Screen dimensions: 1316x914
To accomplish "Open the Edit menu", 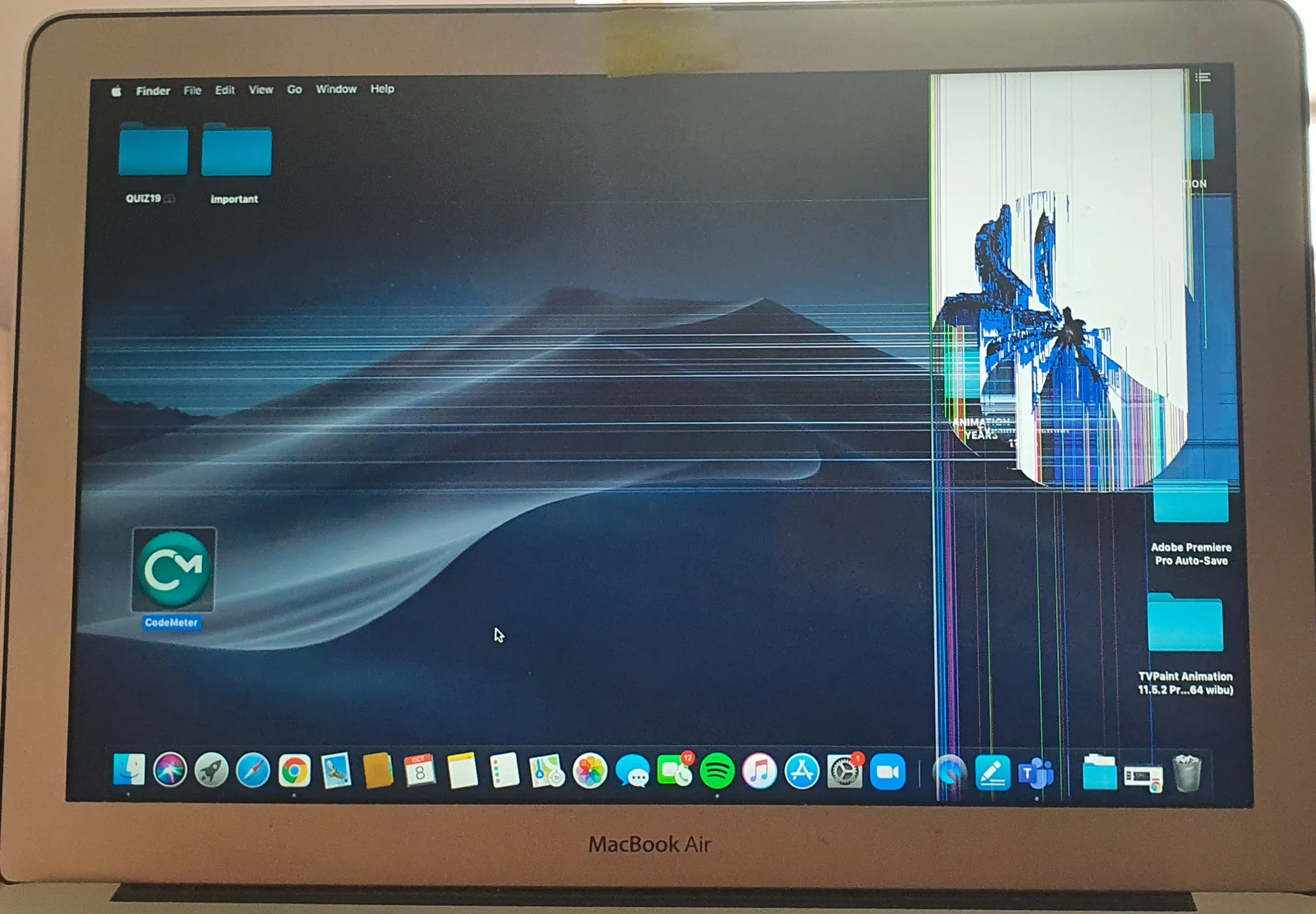I will click(225, 90).
